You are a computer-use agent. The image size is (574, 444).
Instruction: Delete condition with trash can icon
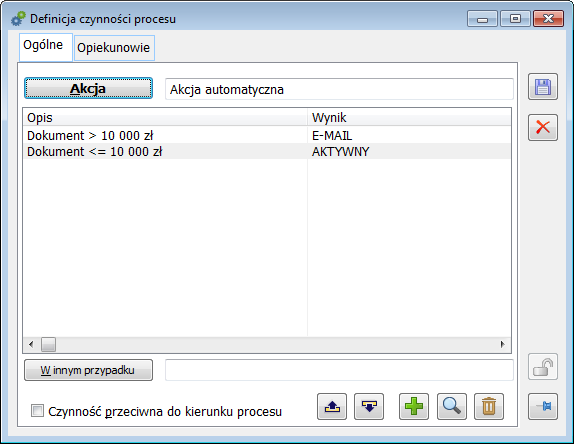point(489,406)
